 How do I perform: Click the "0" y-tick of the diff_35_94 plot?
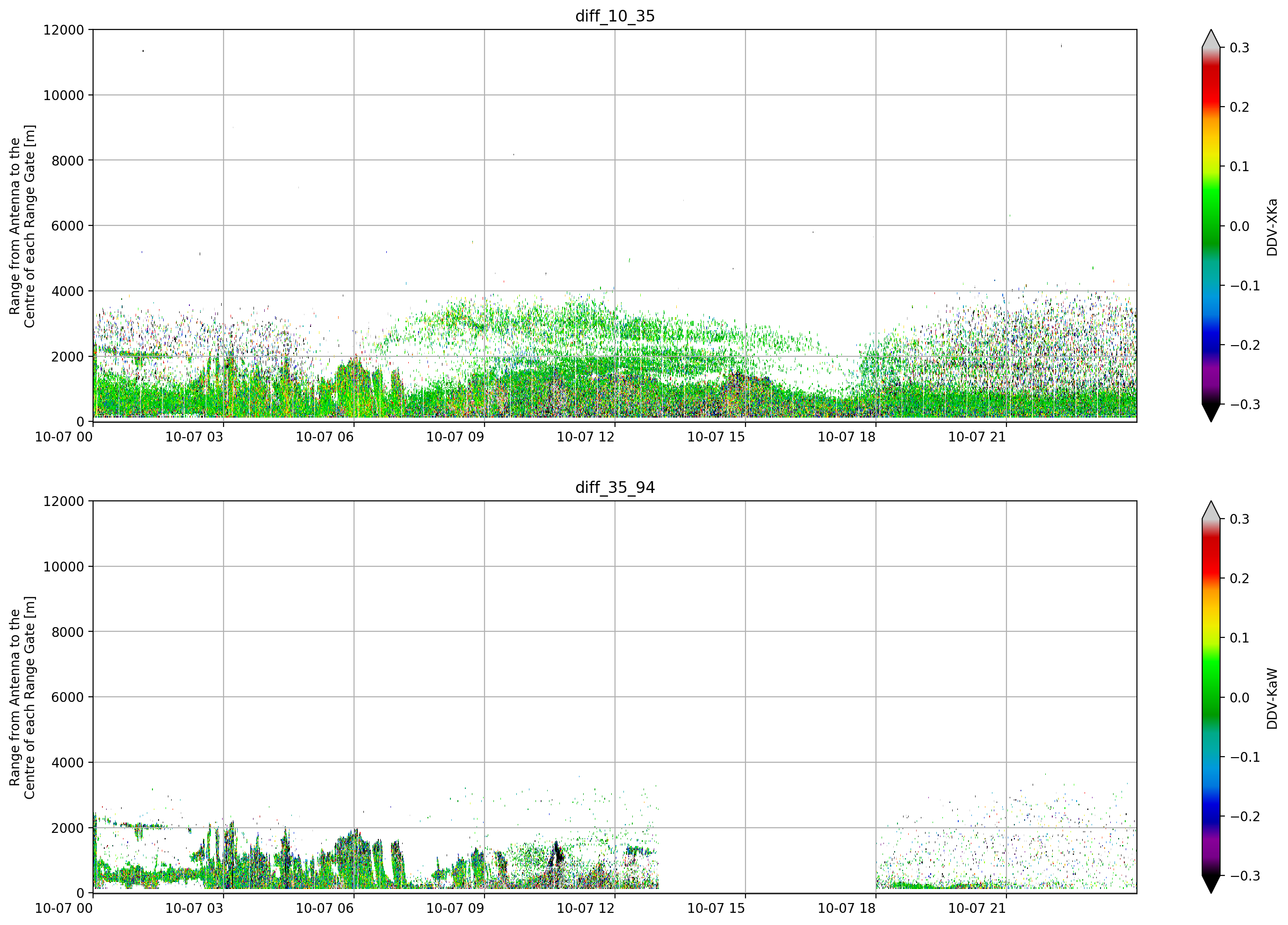(80, 893)
